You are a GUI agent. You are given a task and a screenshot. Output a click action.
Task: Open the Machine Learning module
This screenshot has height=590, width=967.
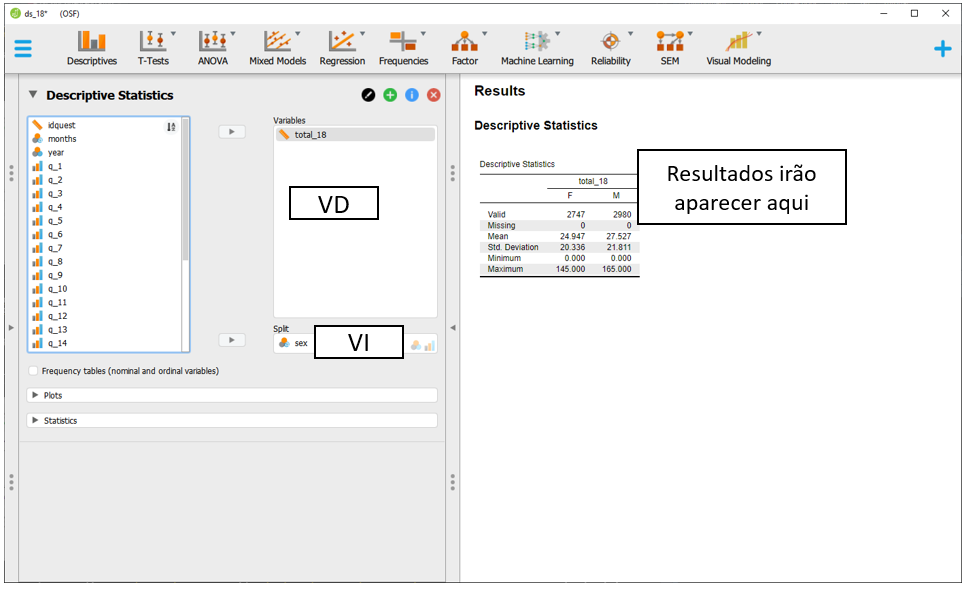click(x=537, y=47)
